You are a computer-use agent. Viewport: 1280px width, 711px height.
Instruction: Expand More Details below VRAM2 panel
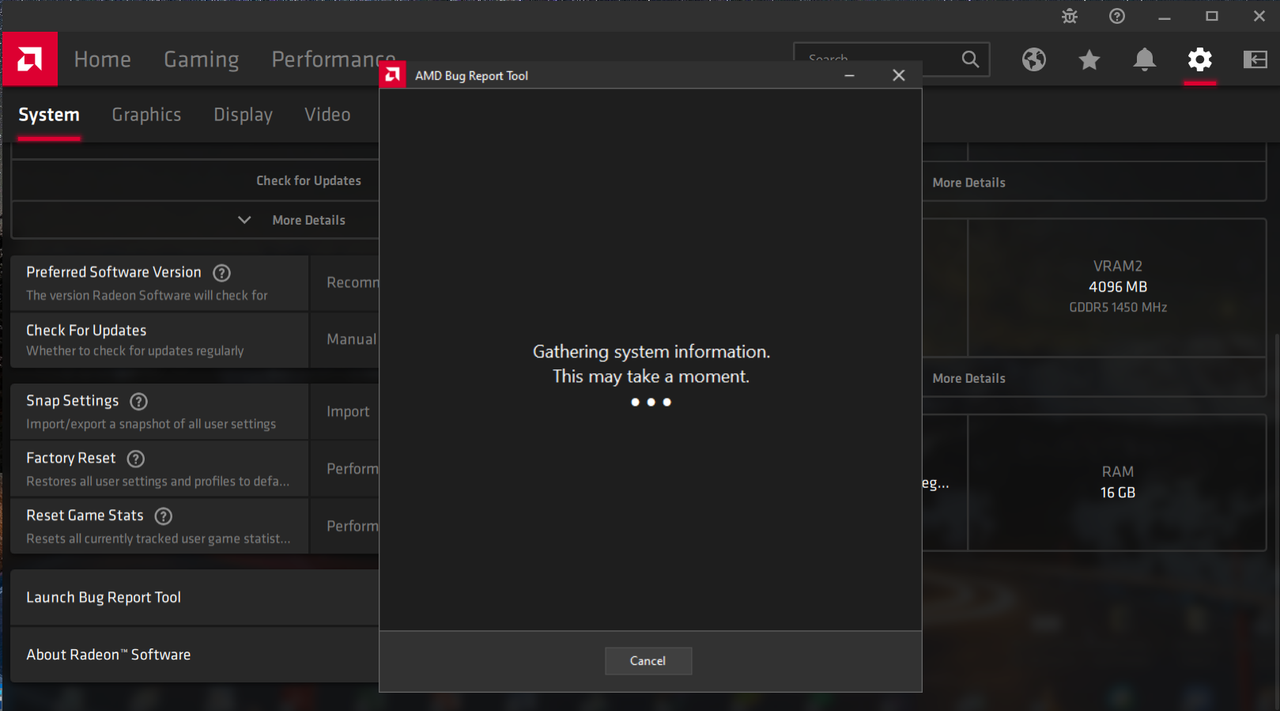pos(969,379)
